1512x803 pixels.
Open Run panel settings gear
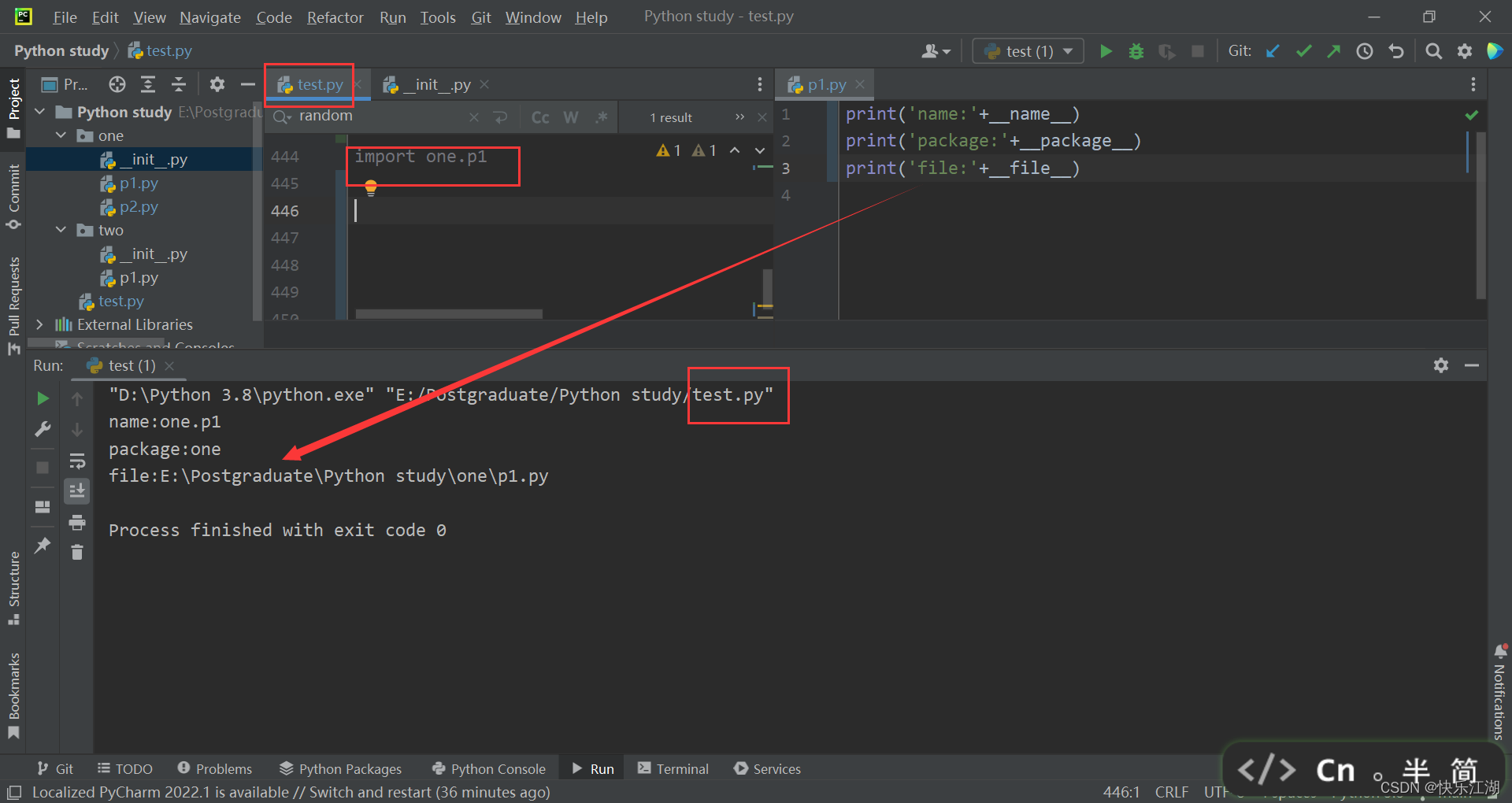1441,365
